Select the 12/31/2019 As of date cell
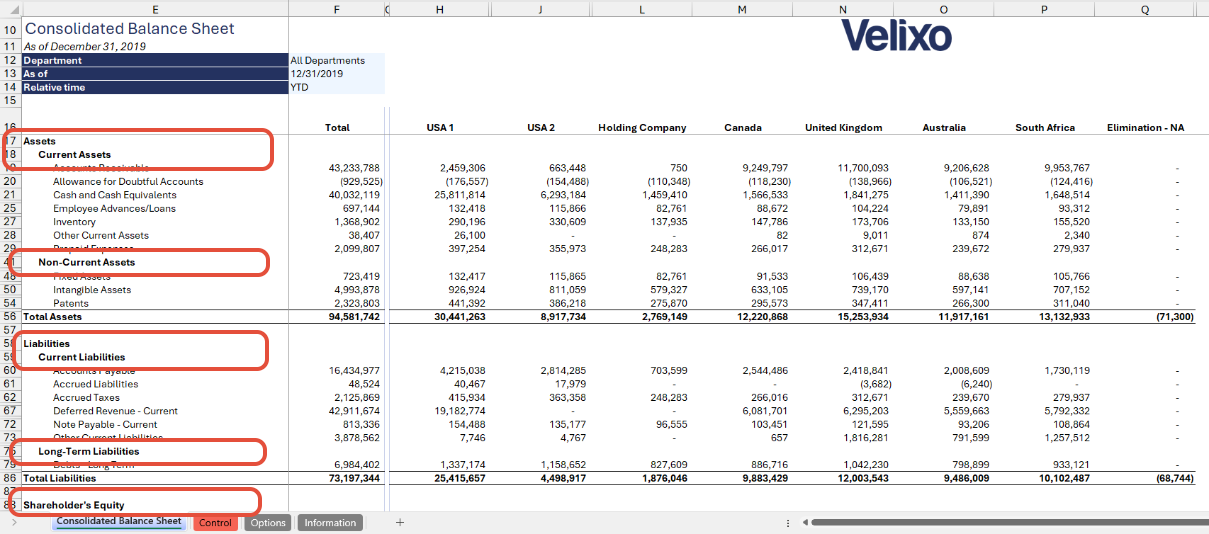The image size is (1209, 534). (x=336, y=74)
